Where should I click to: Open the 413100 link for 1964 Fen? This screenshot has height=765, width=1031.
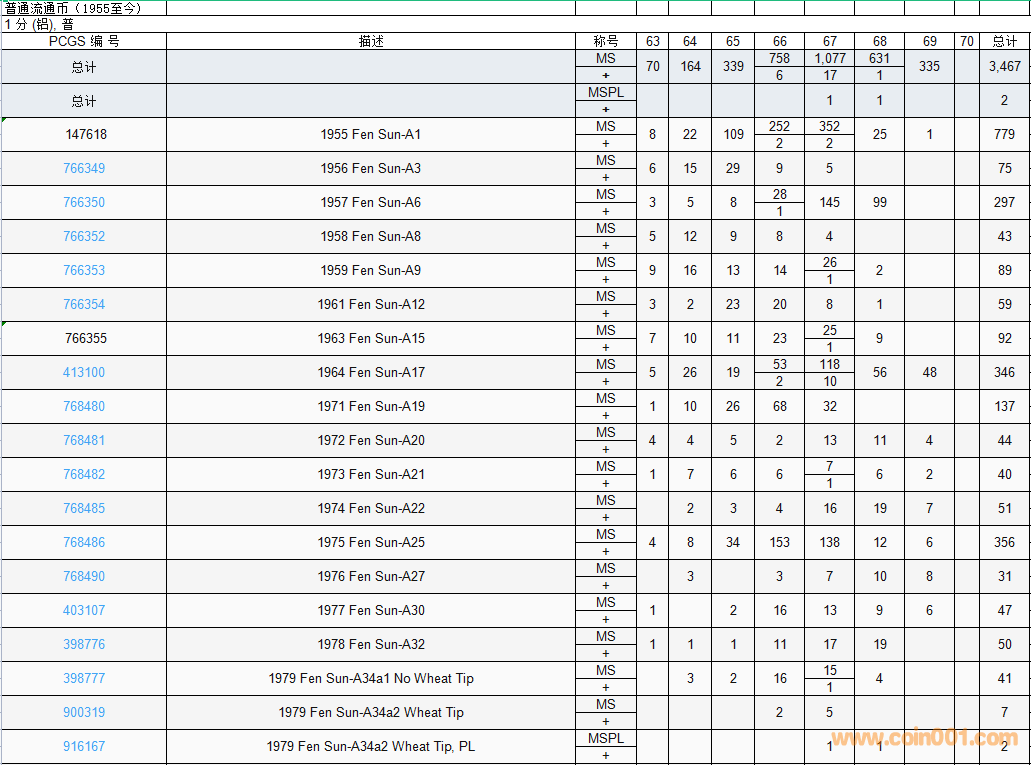pyautogui.click(x=84, y=372)
